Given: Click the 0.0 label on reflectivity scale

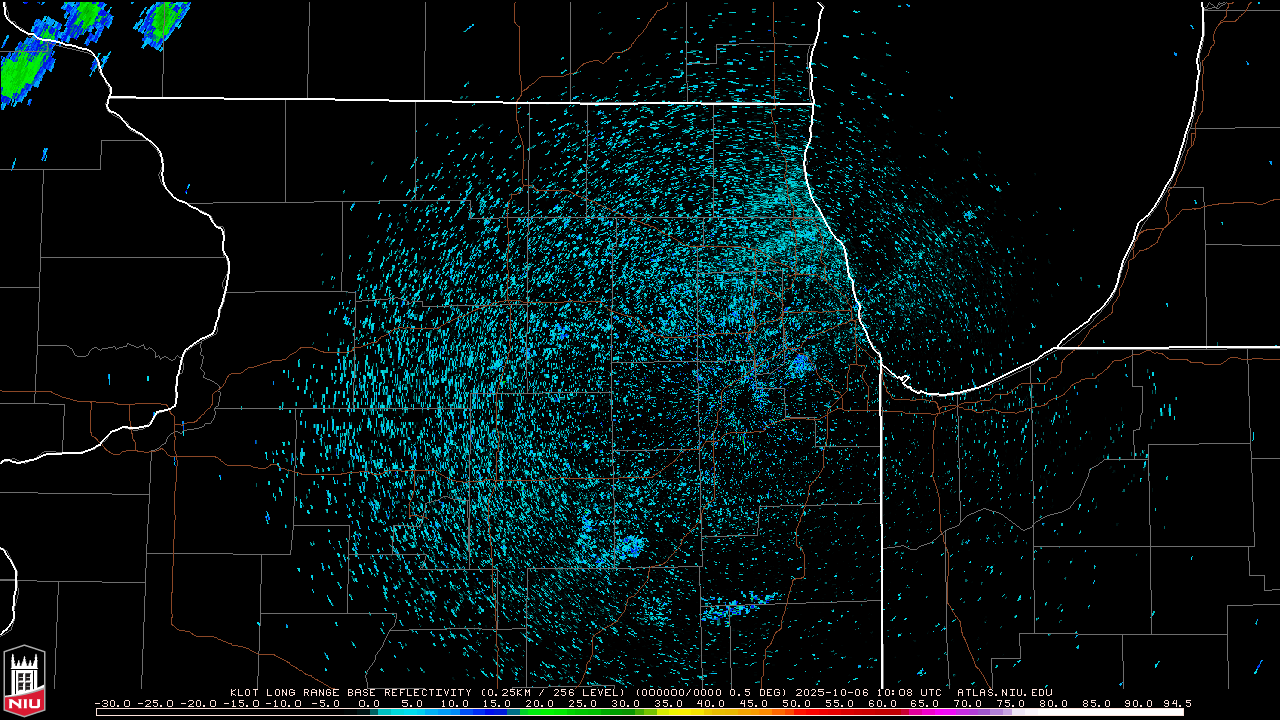Looking at the screenshot, I should (x=369, y=703).
